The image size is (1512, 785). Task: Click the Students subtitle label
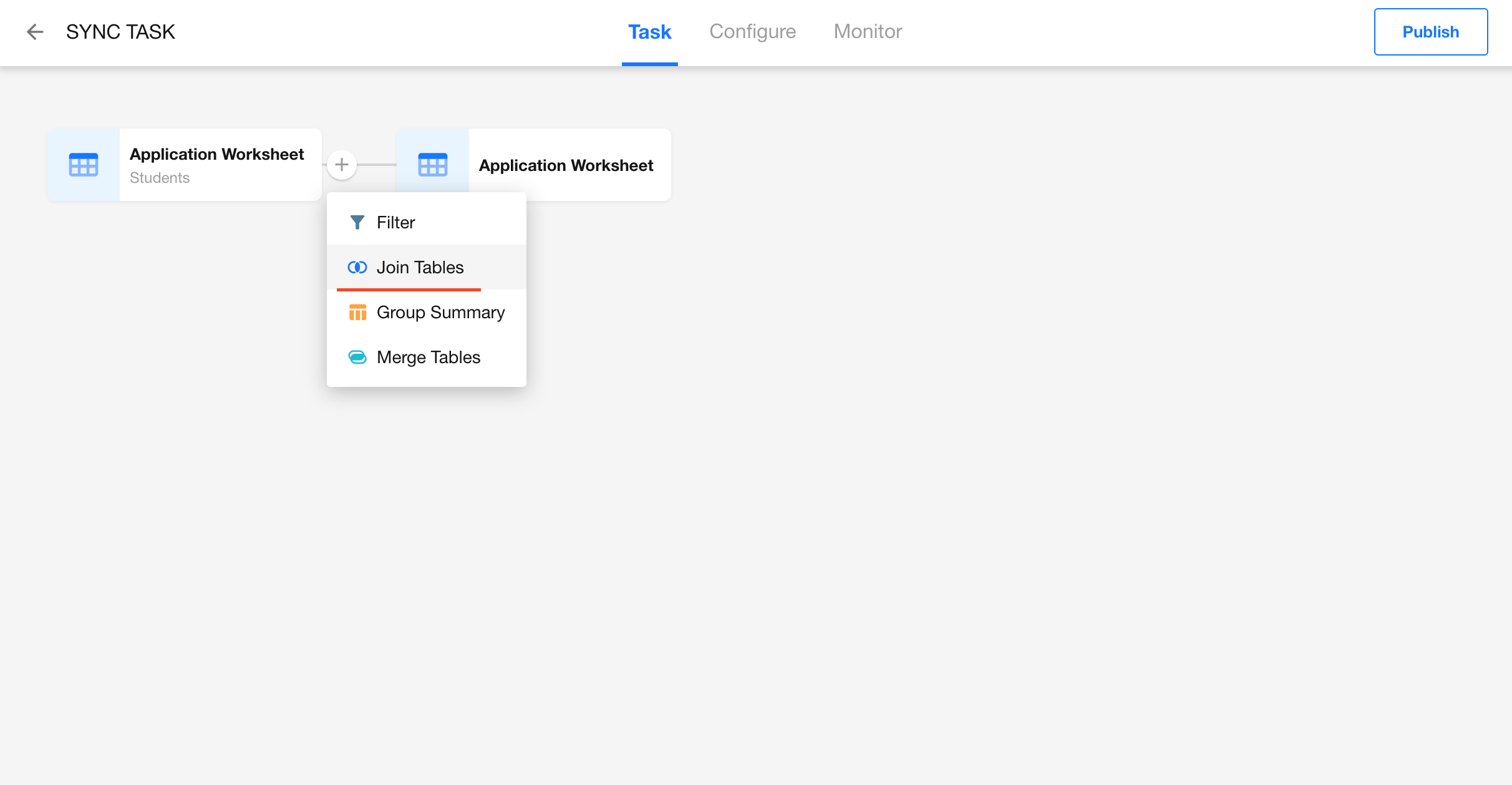[160, 178]
